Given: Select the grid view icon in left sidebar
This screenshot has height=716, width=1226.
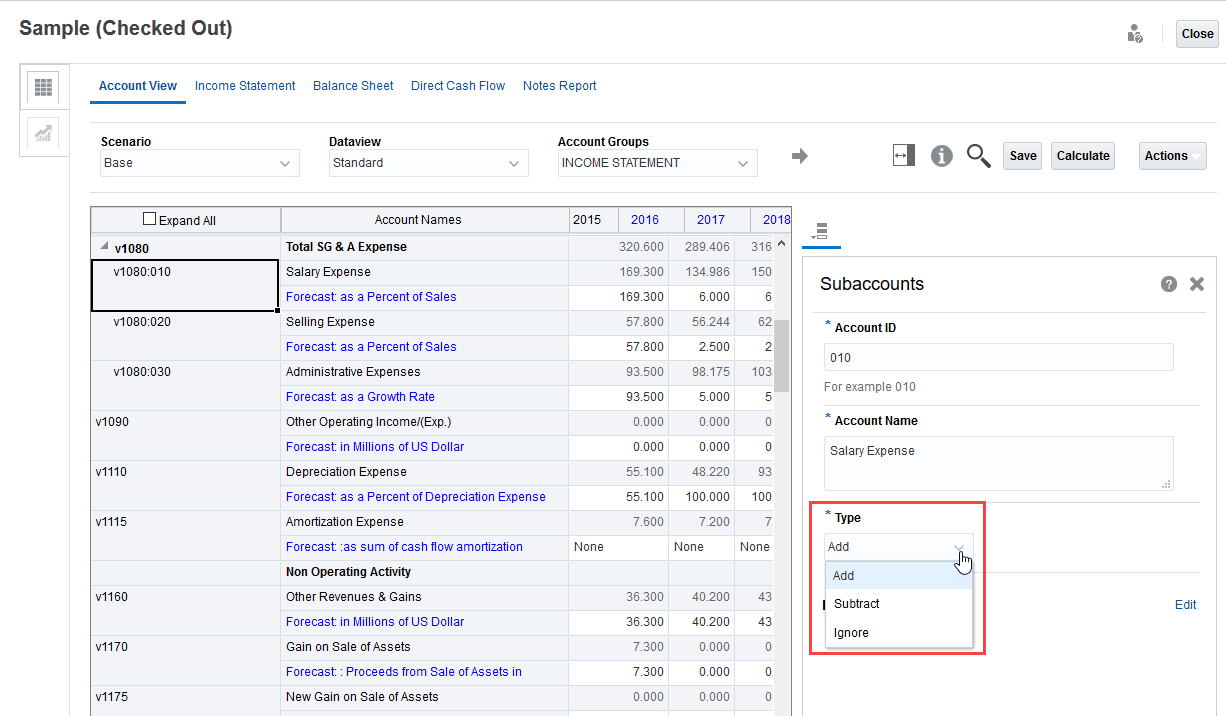Looking at the screenshot, I should pyautogui.click(x=42, y=87).
